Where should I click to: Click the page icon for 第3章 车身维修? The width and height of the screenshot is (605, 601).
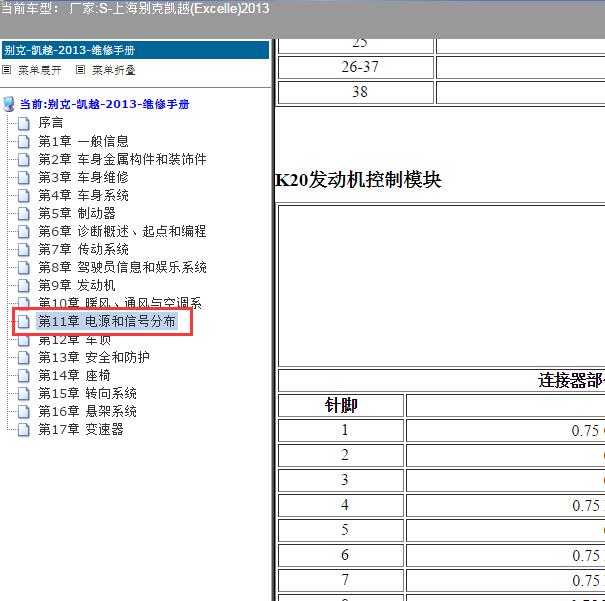[x=24, y=177]
